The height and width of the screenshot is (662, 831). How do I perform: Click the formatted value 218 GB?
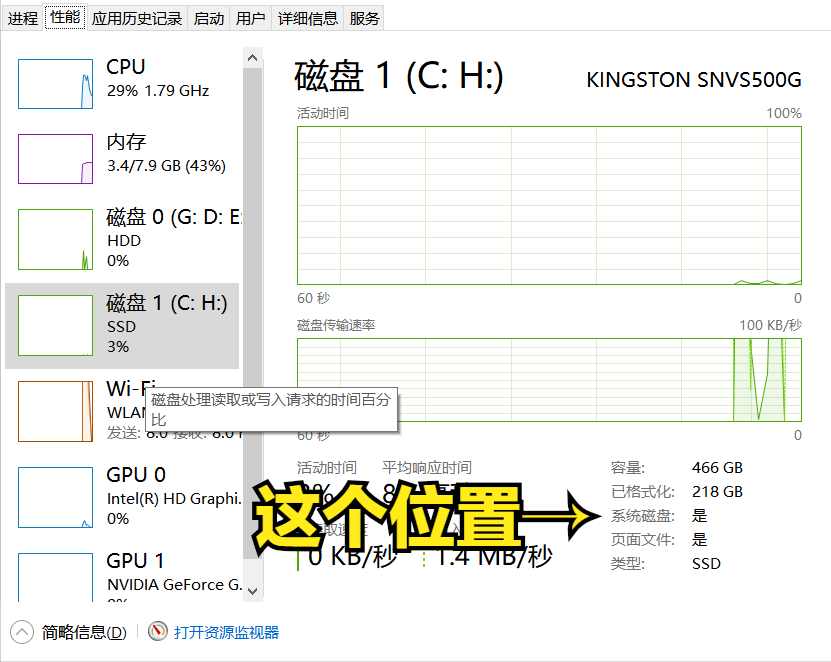(x=717, y=492)
